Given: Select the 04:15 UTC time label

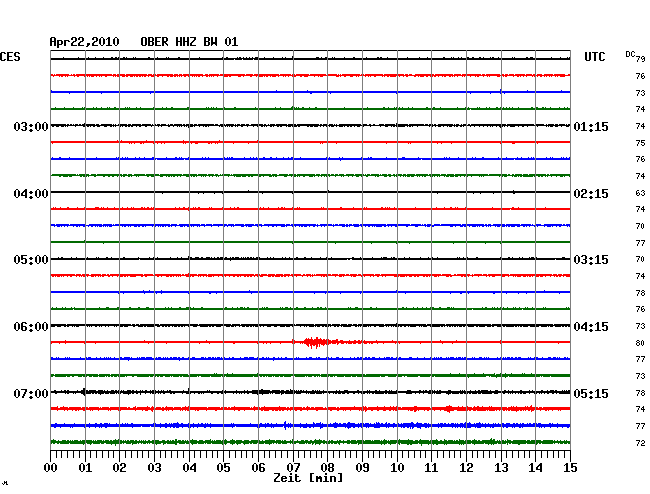Looking at the screenshot, I should tap(591, 327).
